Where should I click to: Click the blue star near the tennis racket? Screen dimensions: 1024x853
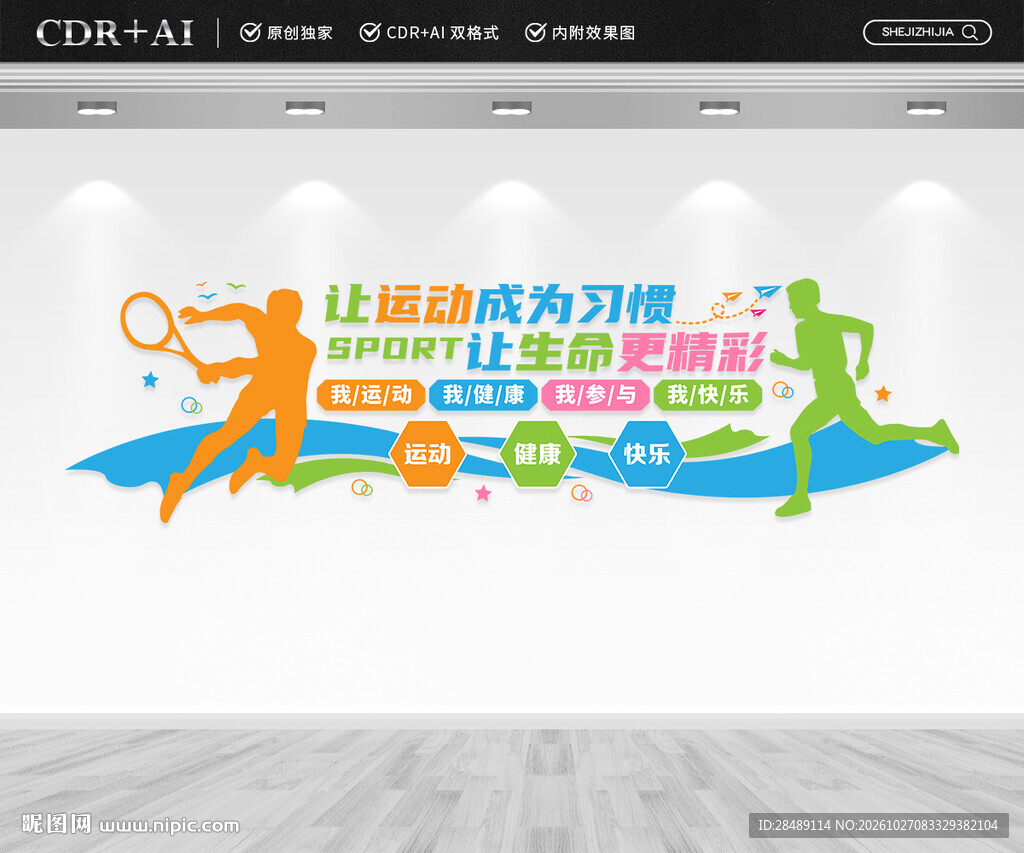(x=150, y=379)
